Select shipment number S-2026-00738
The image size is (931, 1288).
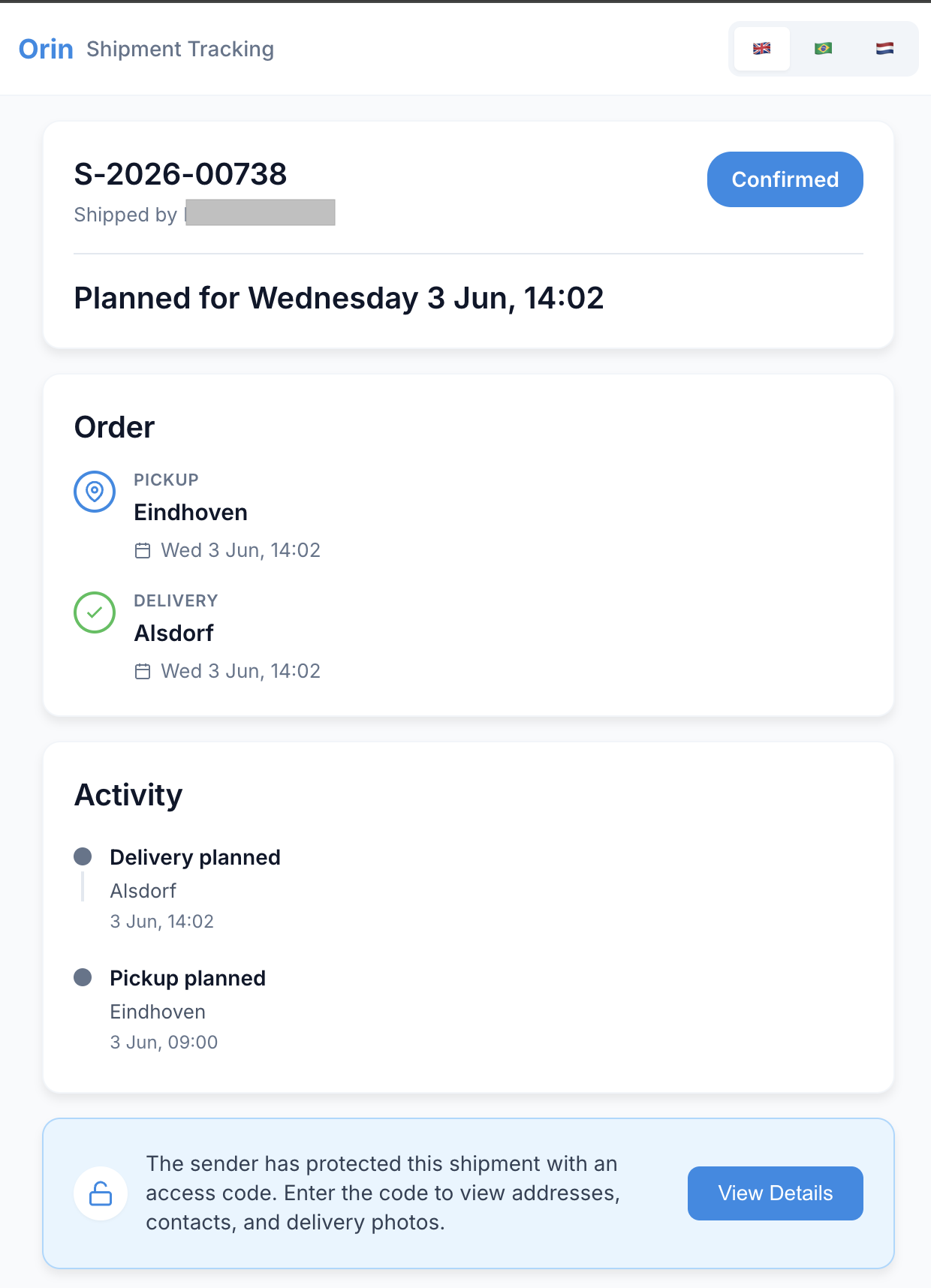pos(180,174)
